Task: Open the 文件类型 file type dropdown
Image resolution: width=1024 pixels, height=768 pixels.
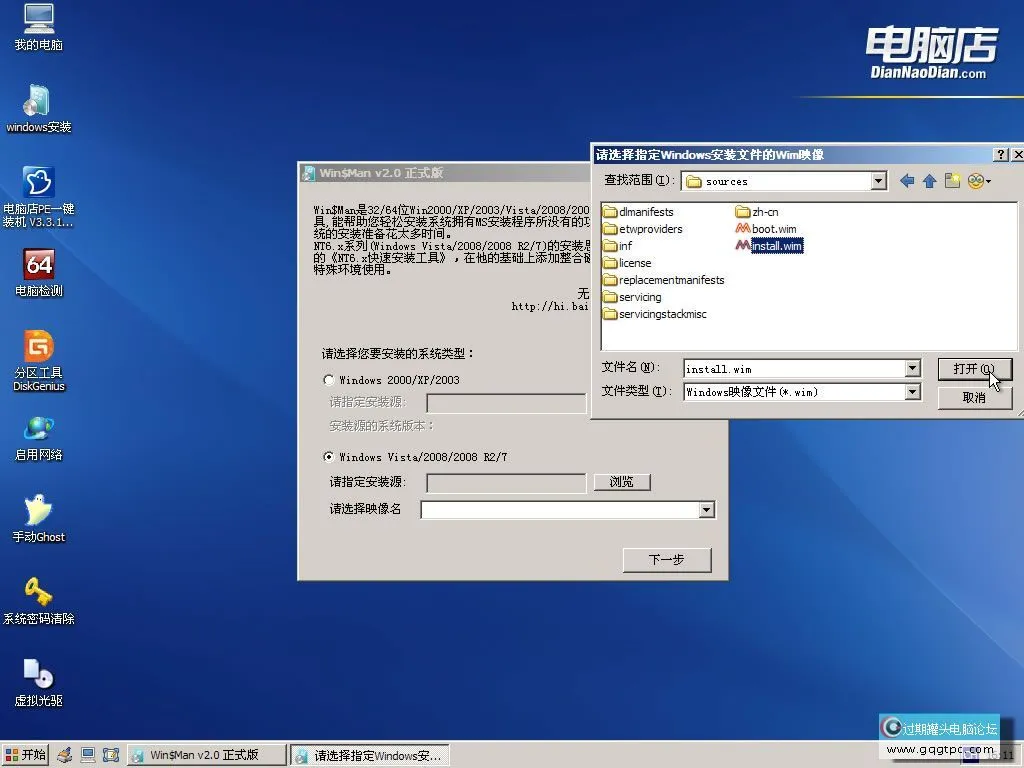Action: coord(912,392)
